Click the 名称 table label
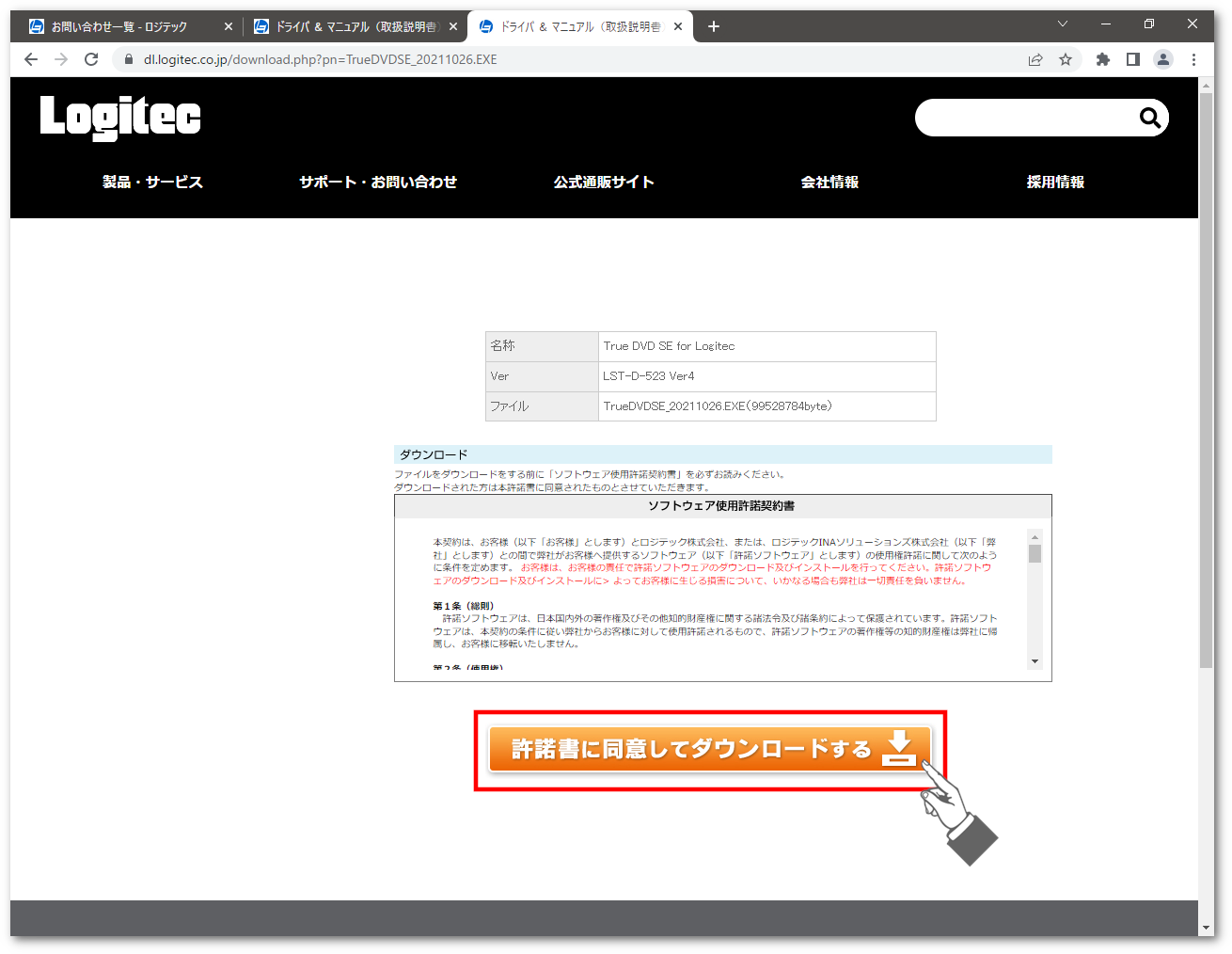Image resolution: width=1232 pixels, height=954 pixels. (x=542, y=346)
